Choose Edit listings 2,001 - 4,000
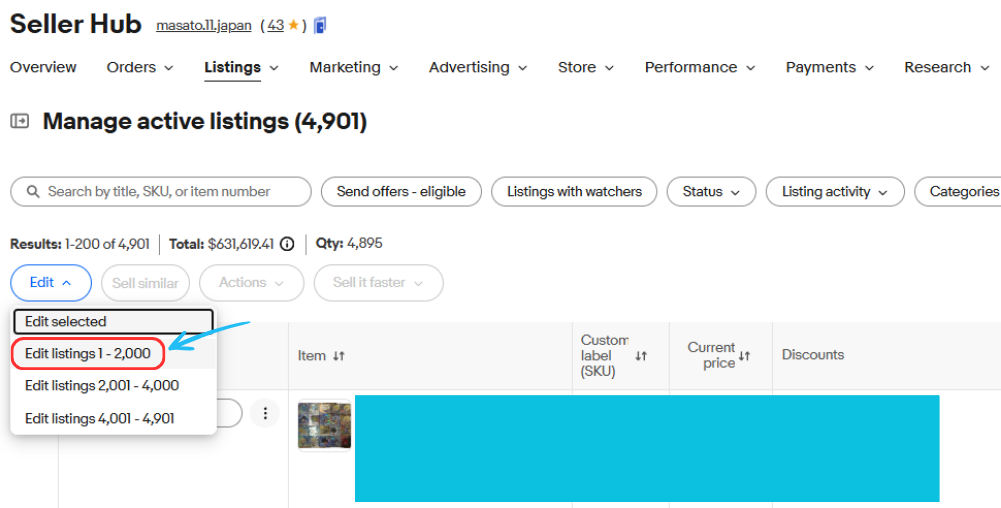Screen dimensions: 1001x508 coord(114,385)
